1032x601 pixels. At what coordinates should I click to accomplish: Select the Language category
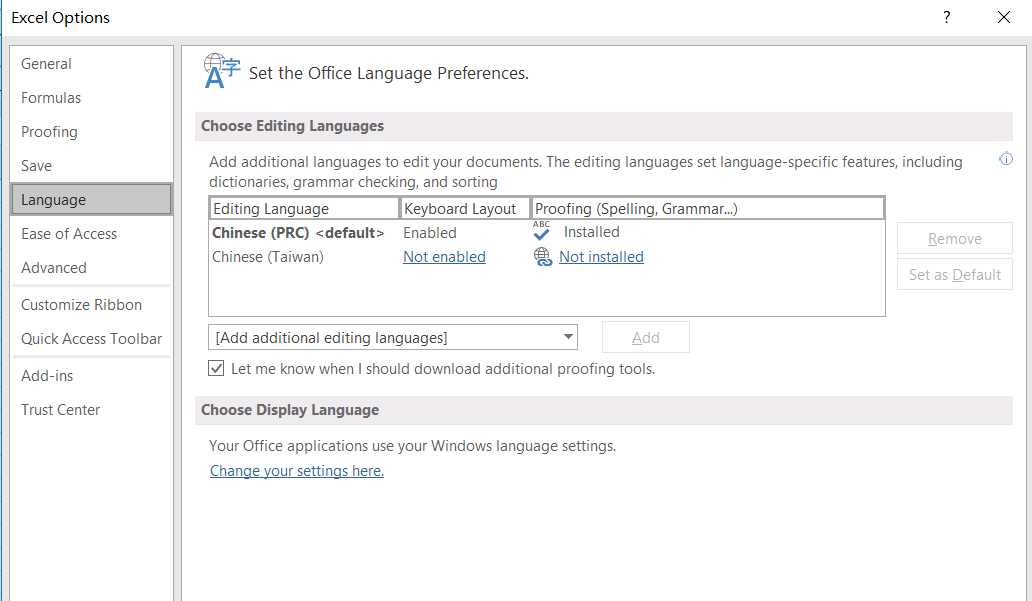point(91,199)
